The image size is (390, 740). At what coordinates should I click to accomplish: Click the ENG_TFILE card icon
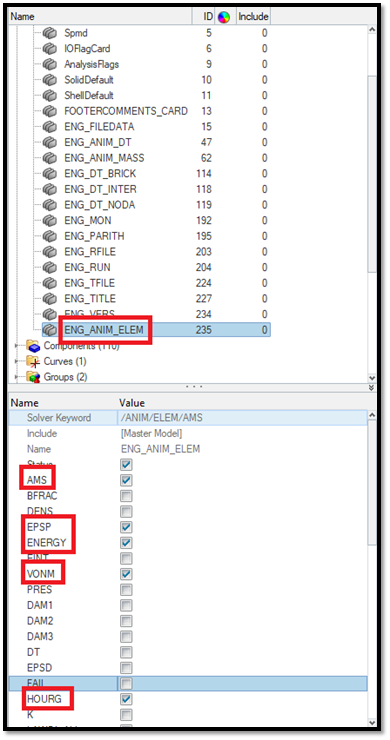tap(50, 283)
